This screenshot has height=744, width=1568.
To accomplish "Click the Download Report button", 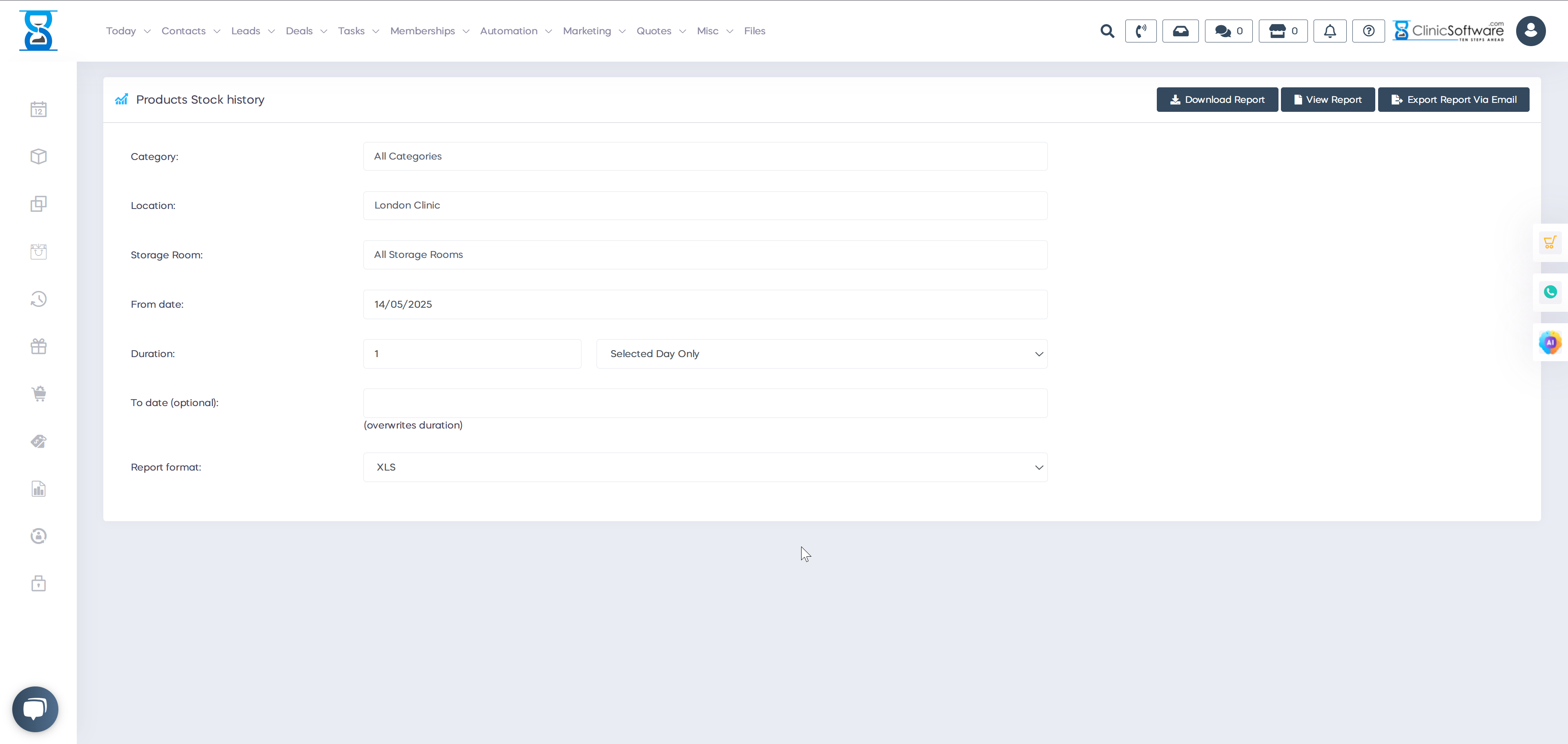I will (1217, 99).
